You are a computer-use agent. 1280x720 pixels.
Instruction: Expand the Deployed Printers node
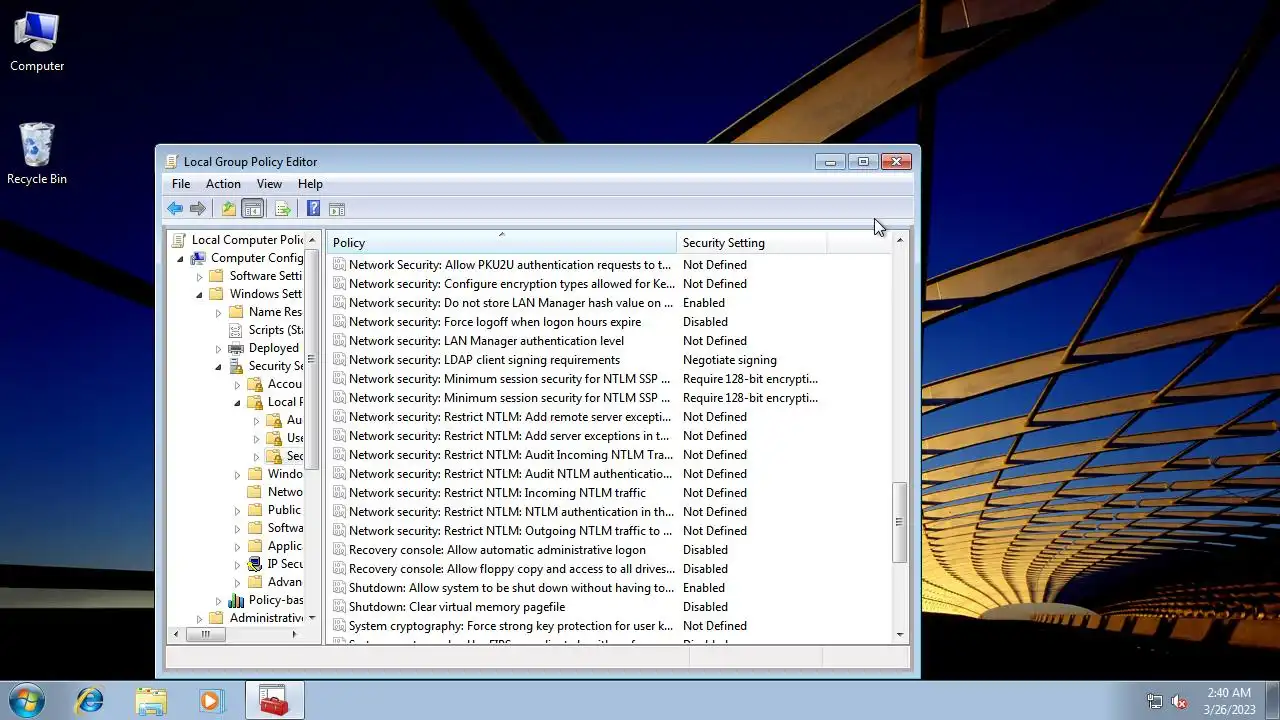click(219, 348)
